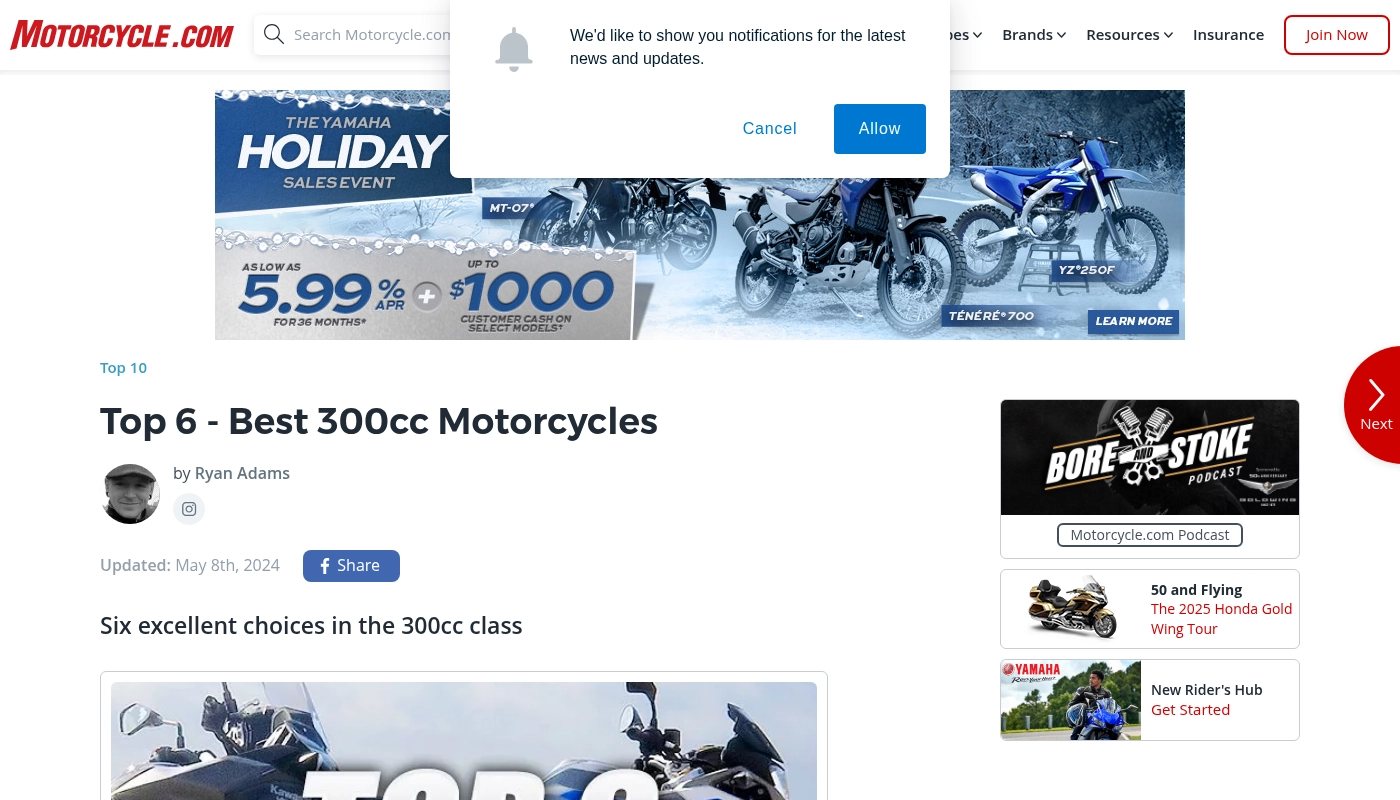Click the search magnifier icon
The image size is (1400, 800).
tap(274, 35)
